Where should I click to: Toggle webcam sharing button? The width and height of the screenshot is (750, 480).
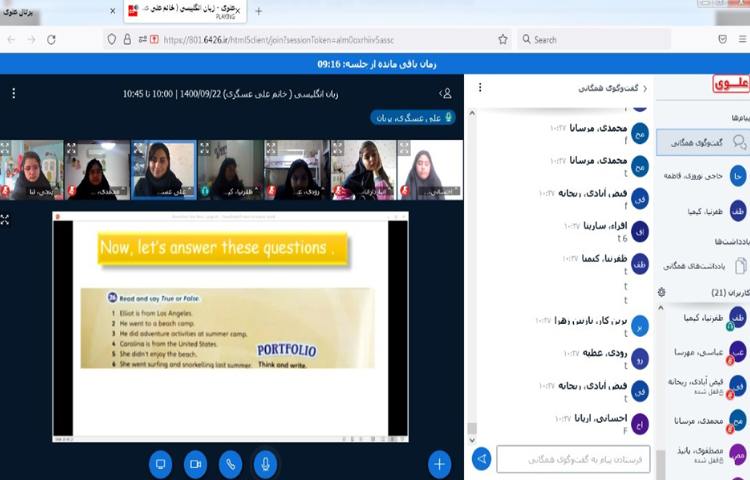point(195,464)
